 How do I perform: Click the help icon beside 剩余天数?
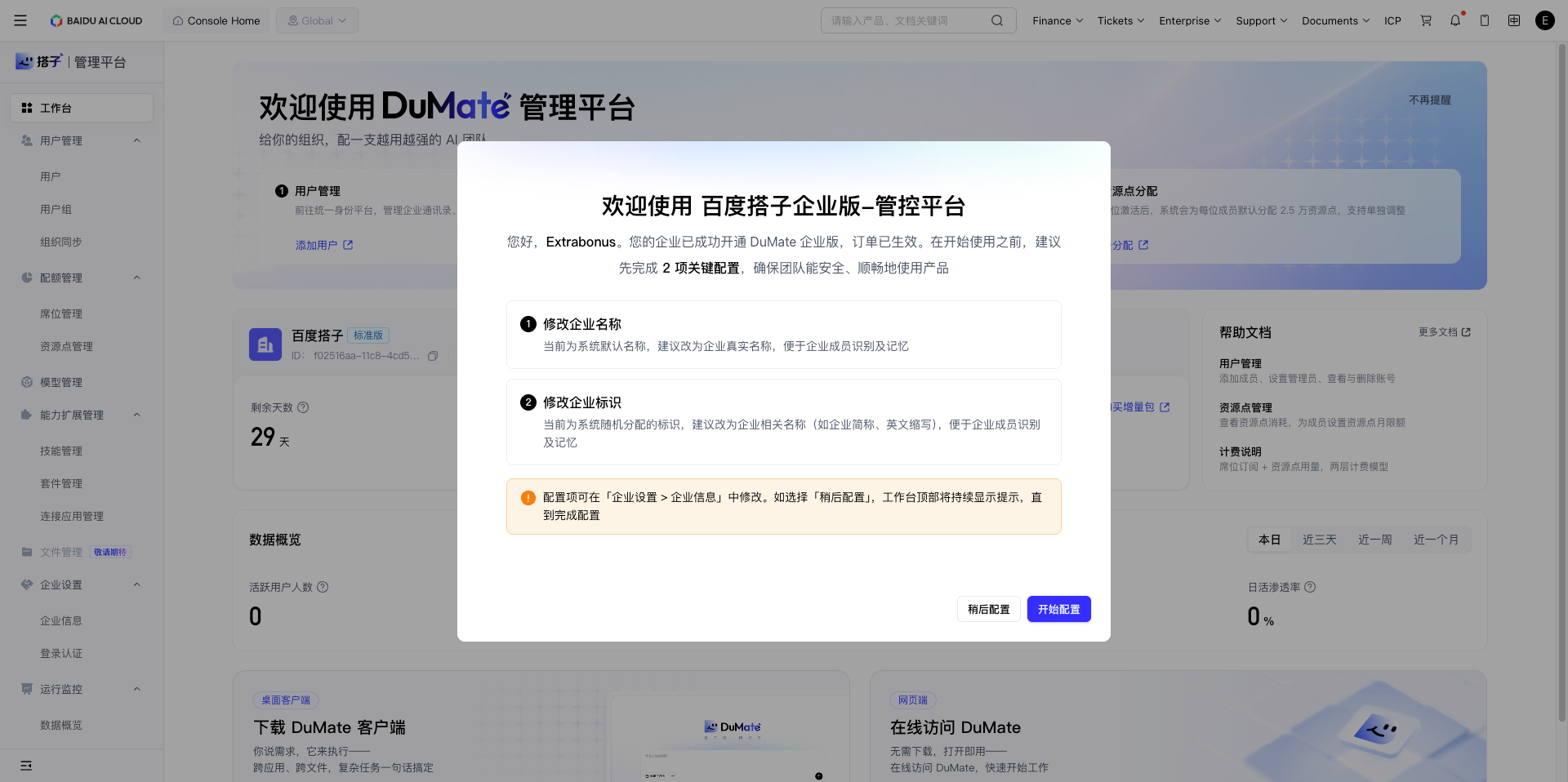tap(303, 407)
